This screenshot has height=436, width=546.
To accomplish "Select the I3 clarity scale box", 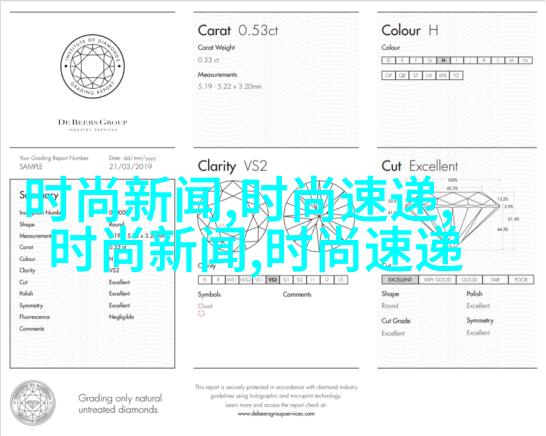I will [341, 280].
